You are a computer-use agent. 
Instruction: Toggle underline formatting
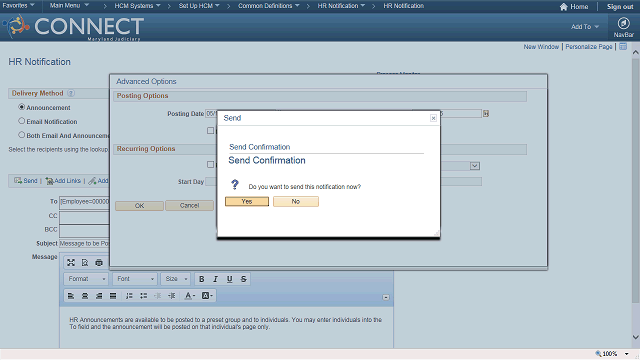[x=229, y=279]
